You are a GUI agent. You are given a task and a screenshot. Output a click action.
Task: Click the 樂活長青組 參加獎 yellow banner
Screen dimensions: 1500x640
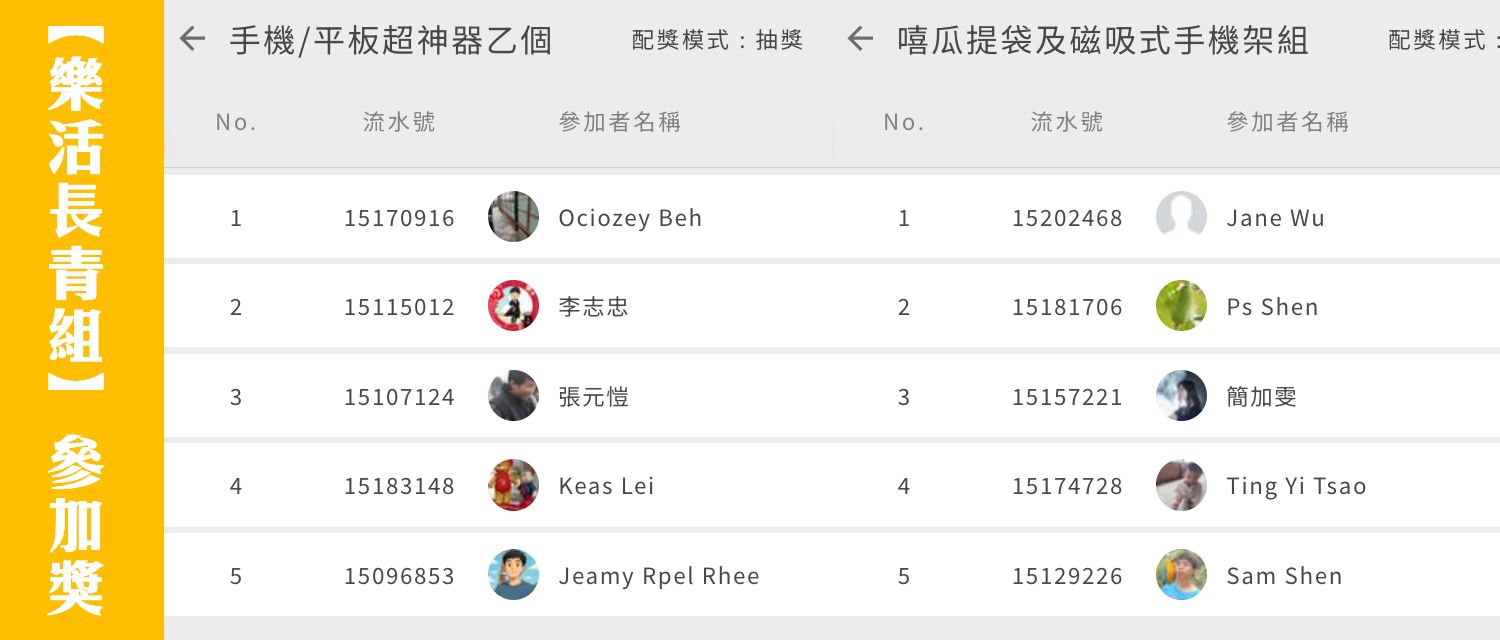tap(80, 320)
